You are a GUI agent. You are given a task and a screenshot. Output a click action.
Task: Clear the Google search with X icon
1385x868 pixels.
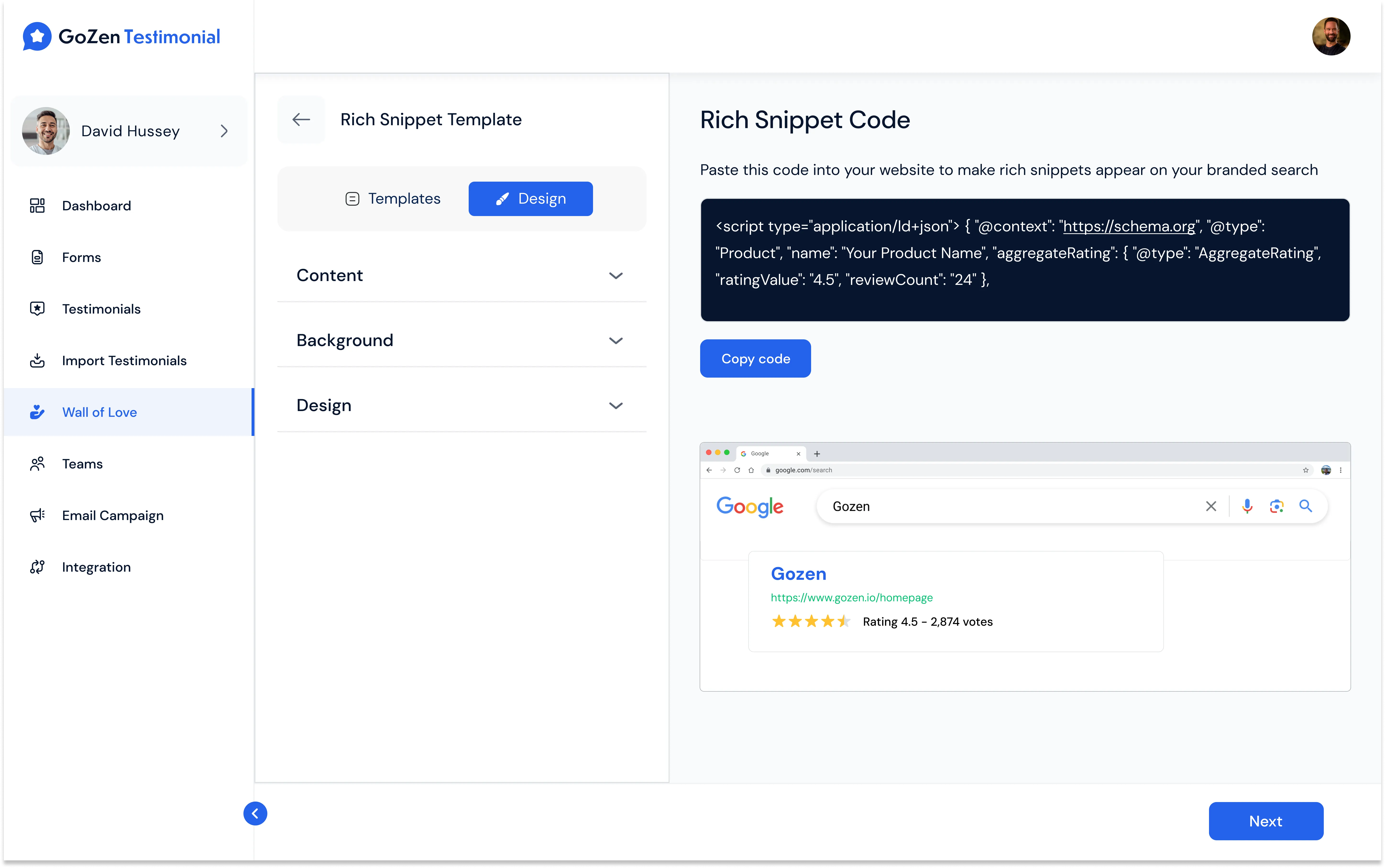click(x=1211, y=506)
